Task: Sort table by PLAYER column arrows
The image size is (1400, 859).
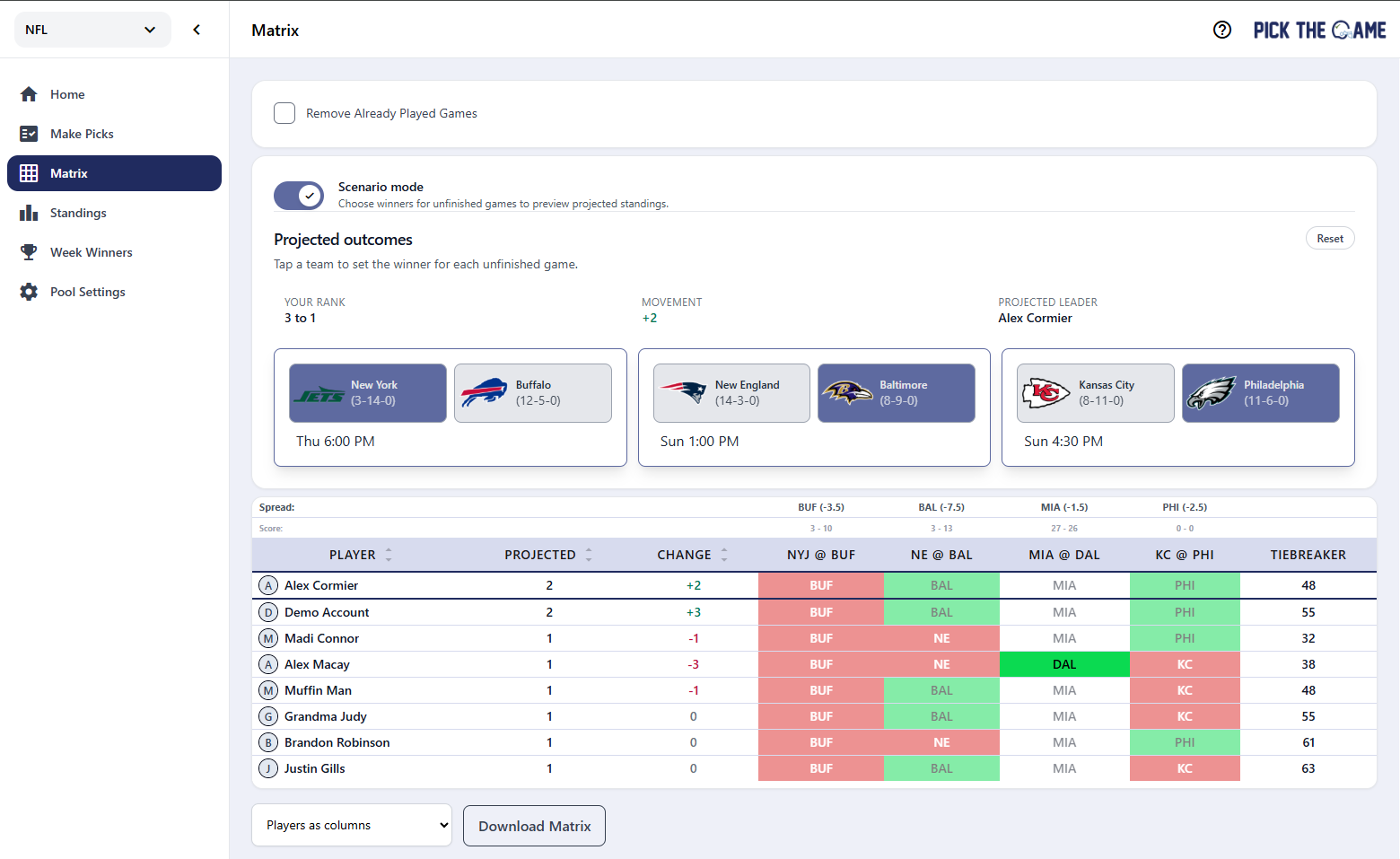Action: (x=389, y=555)
